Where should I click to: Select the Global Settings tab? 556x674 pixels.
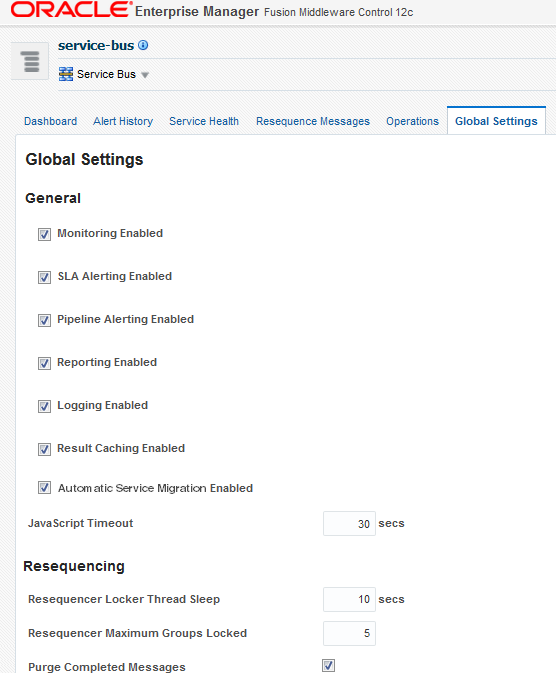click(496, 121)
